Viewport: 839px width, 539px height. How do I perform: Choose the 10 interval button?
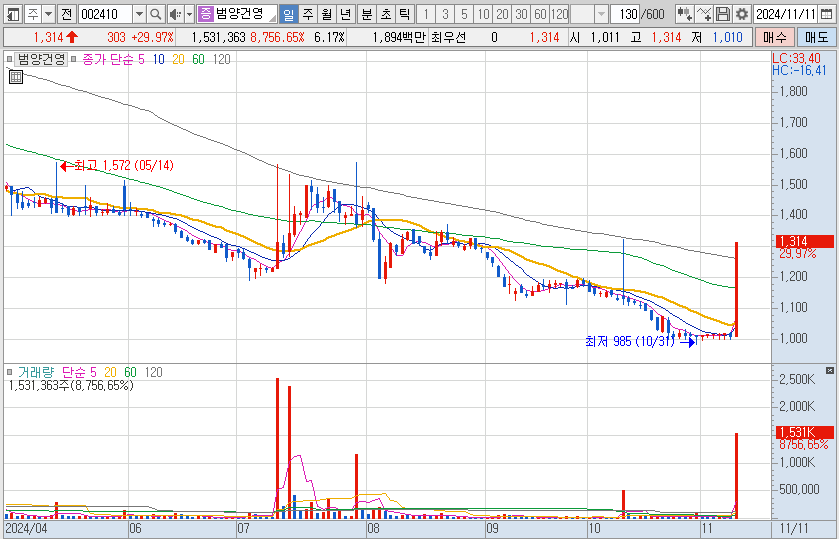click(x=484, y=14)
